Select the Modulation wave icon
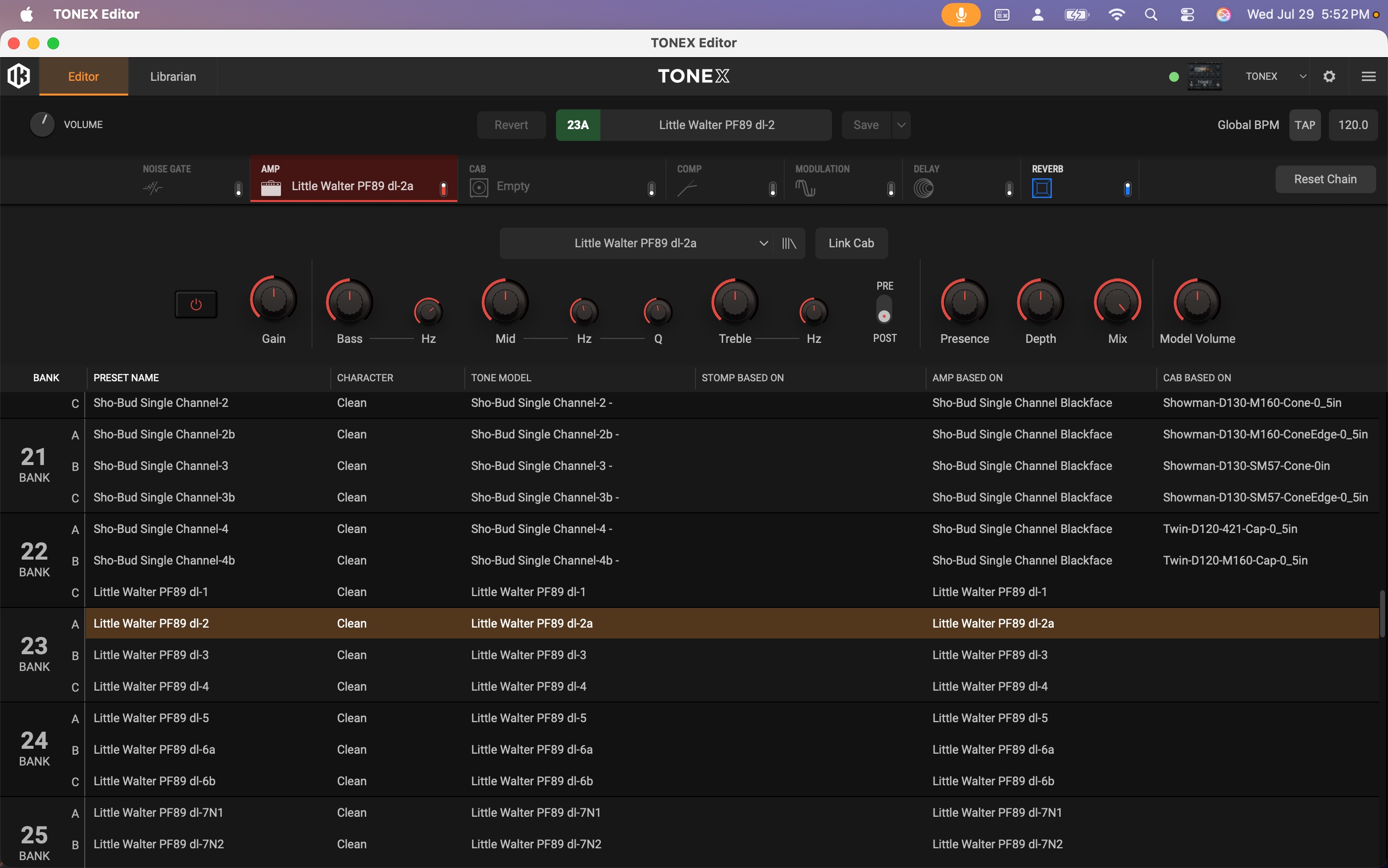The image size is (1388, 868). tap(805, 188)
